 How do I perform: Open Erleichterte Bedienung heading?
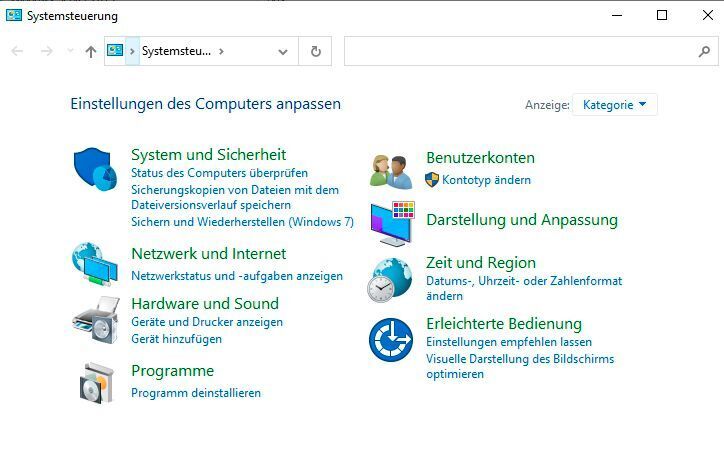coord(504,324)
